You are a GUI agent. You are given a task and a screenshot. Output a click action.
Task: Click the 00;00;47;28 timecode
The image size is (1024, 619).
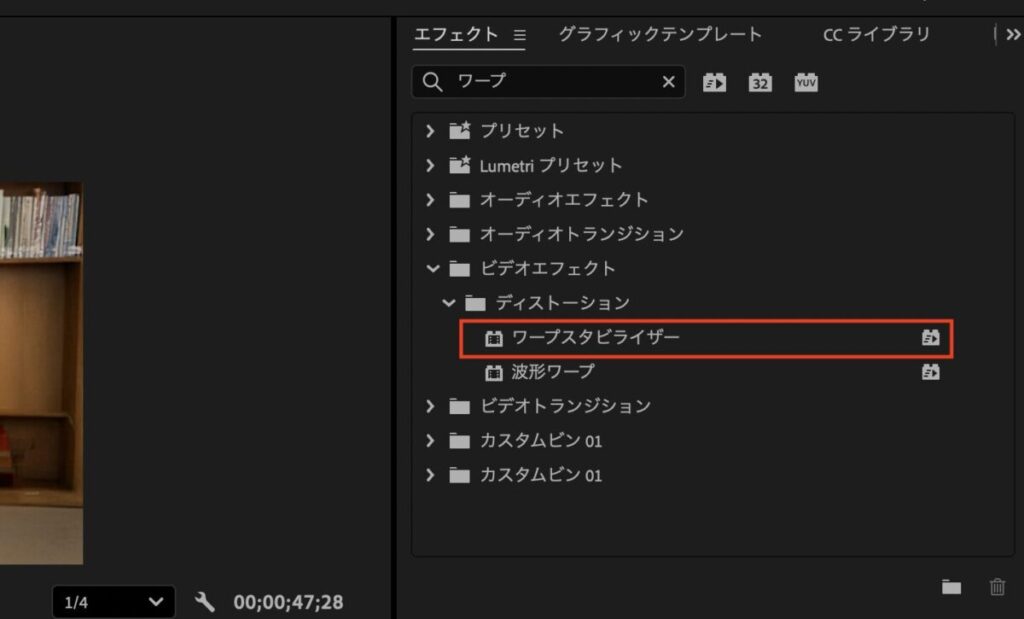click(288, 602)
